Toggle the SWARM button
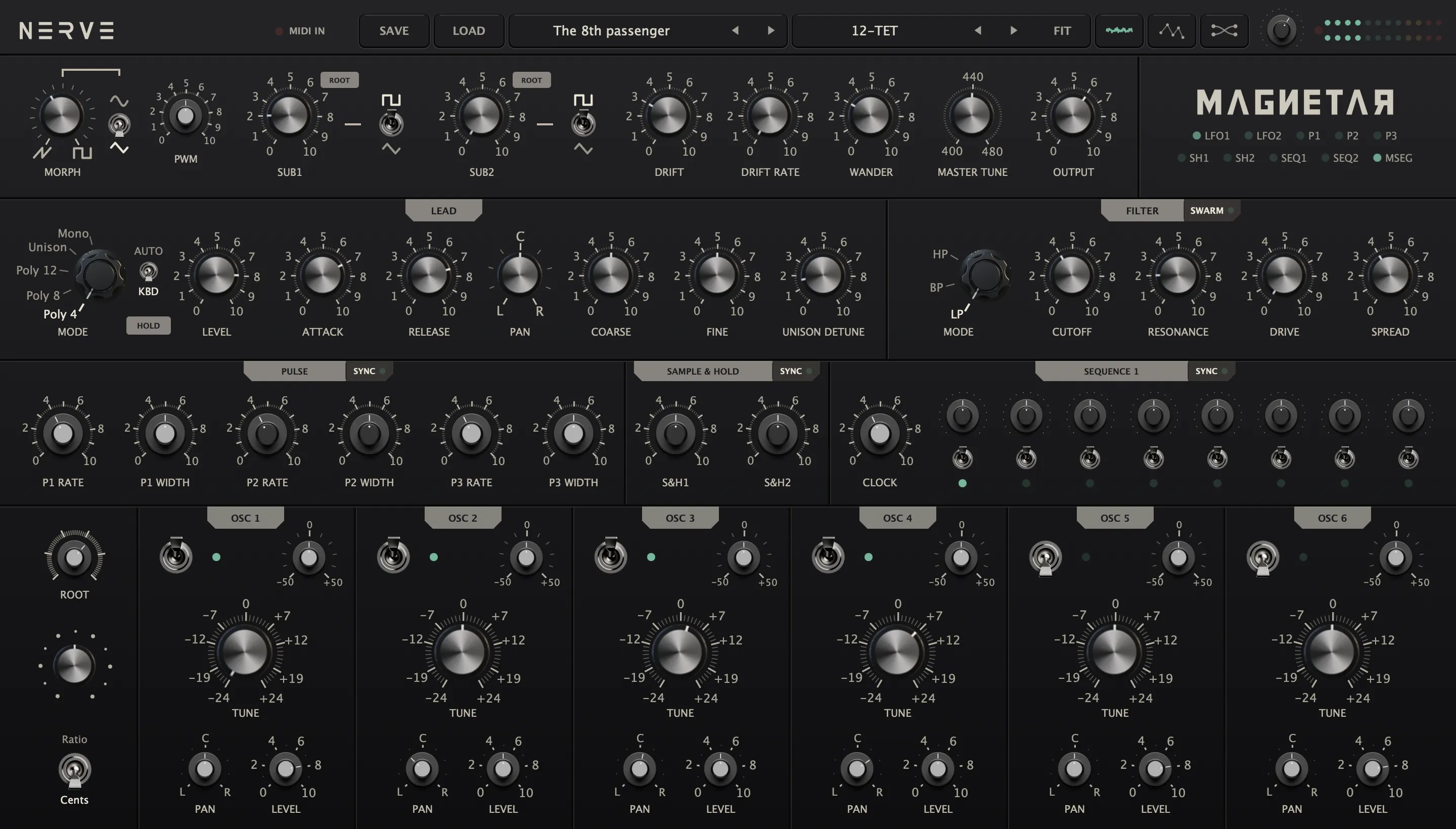 coord(1211,211)
